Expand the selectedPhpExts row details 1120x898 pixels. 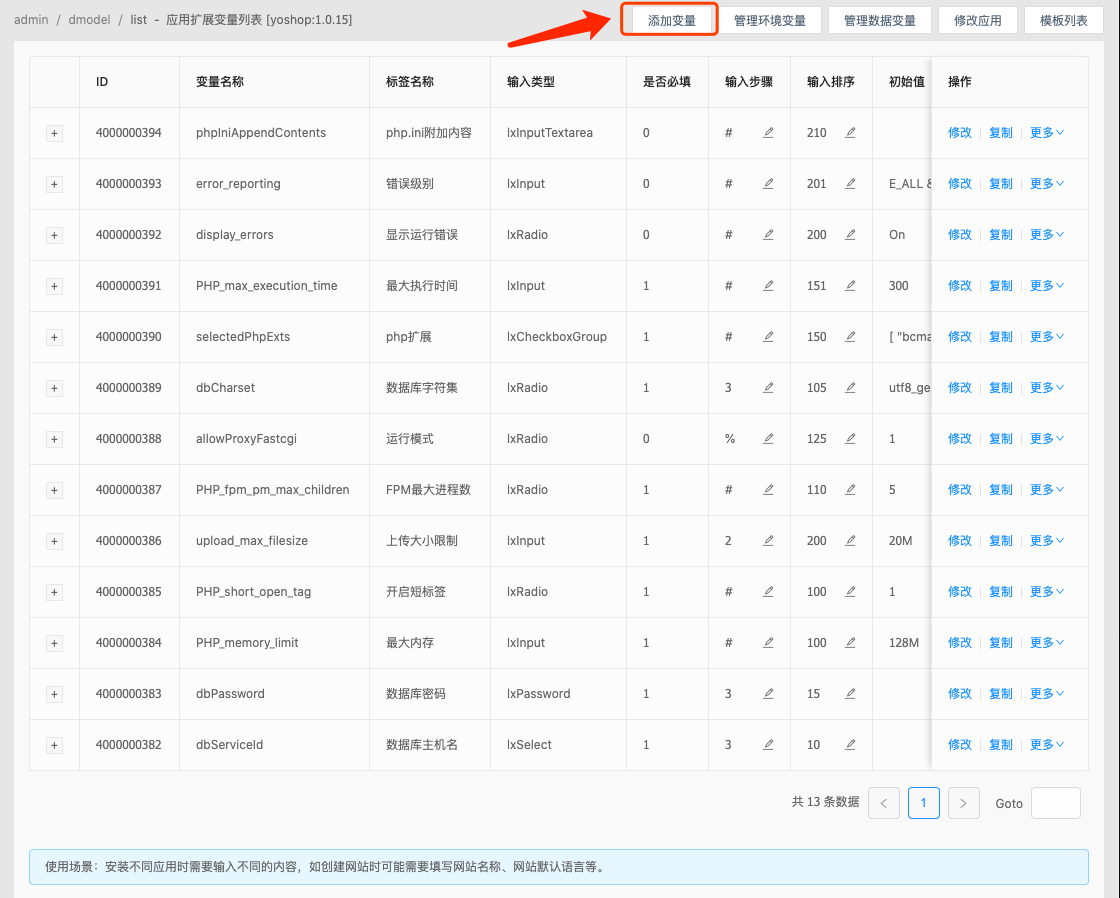click(x=54, y=337)
